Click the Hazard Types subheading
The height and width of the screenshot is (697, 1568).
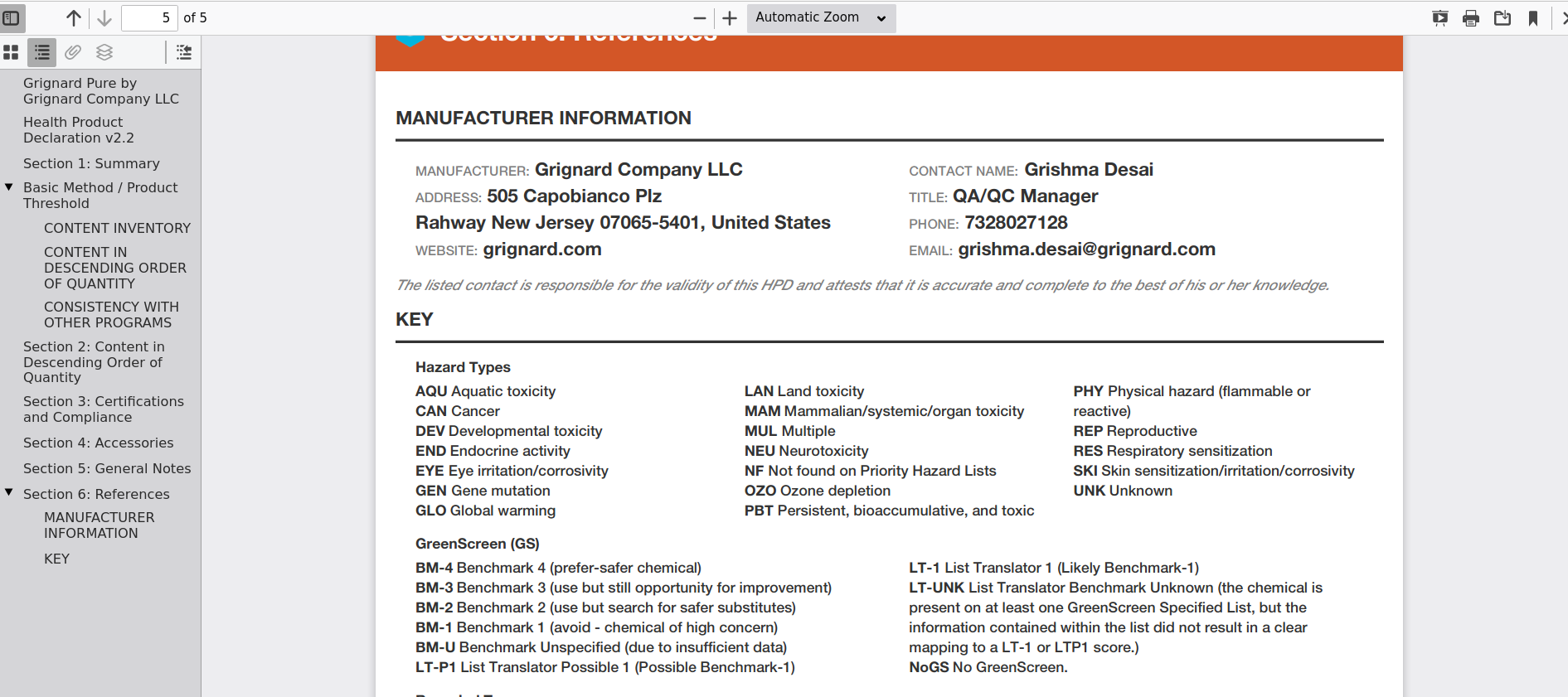463,367
